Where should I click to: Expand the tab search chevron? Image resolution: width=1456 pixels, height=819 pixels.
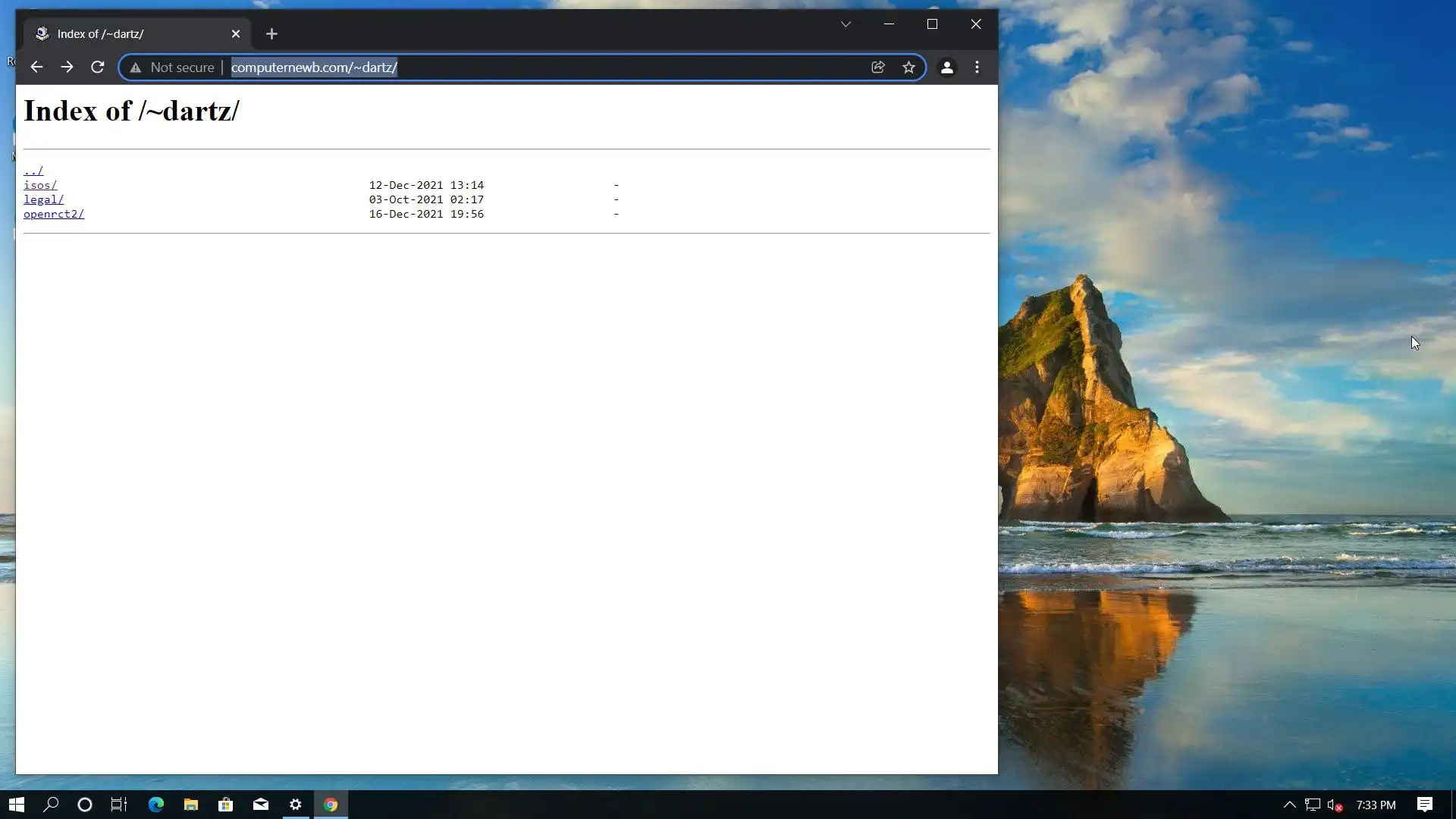coord(846,24)
